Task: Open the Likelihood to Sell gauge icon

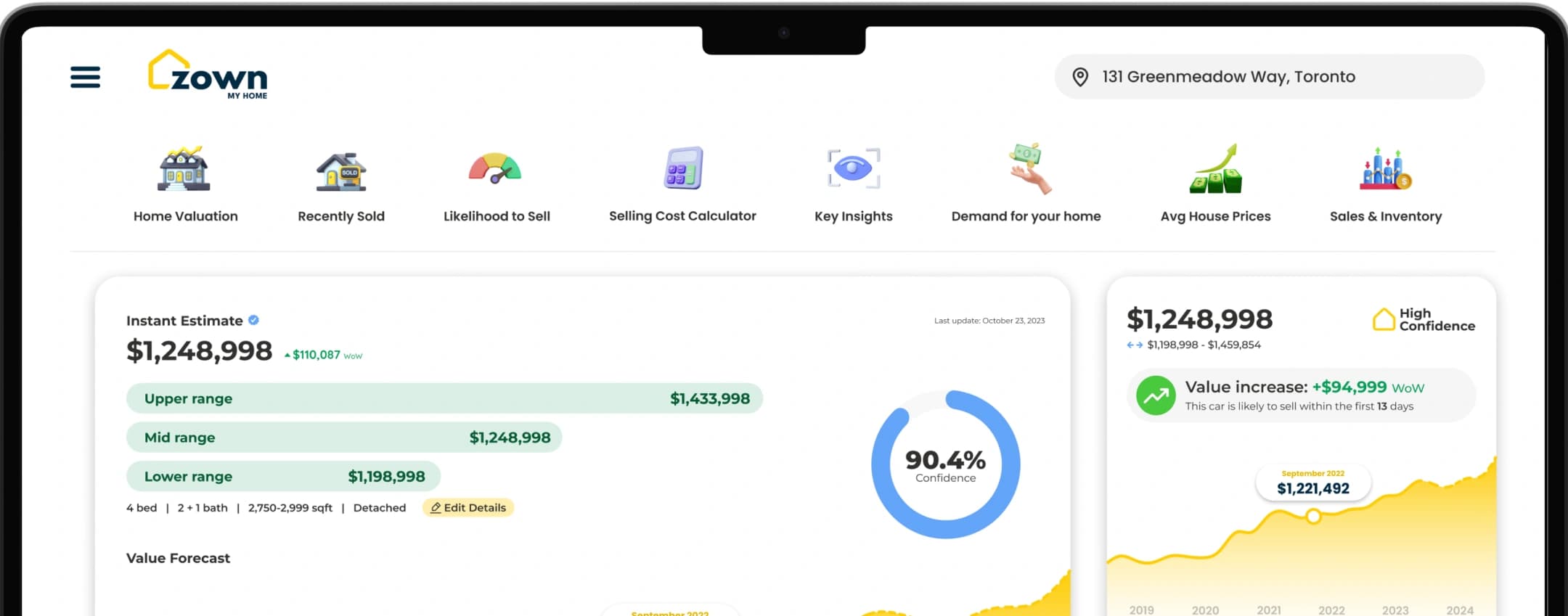Action: [495, 168]
